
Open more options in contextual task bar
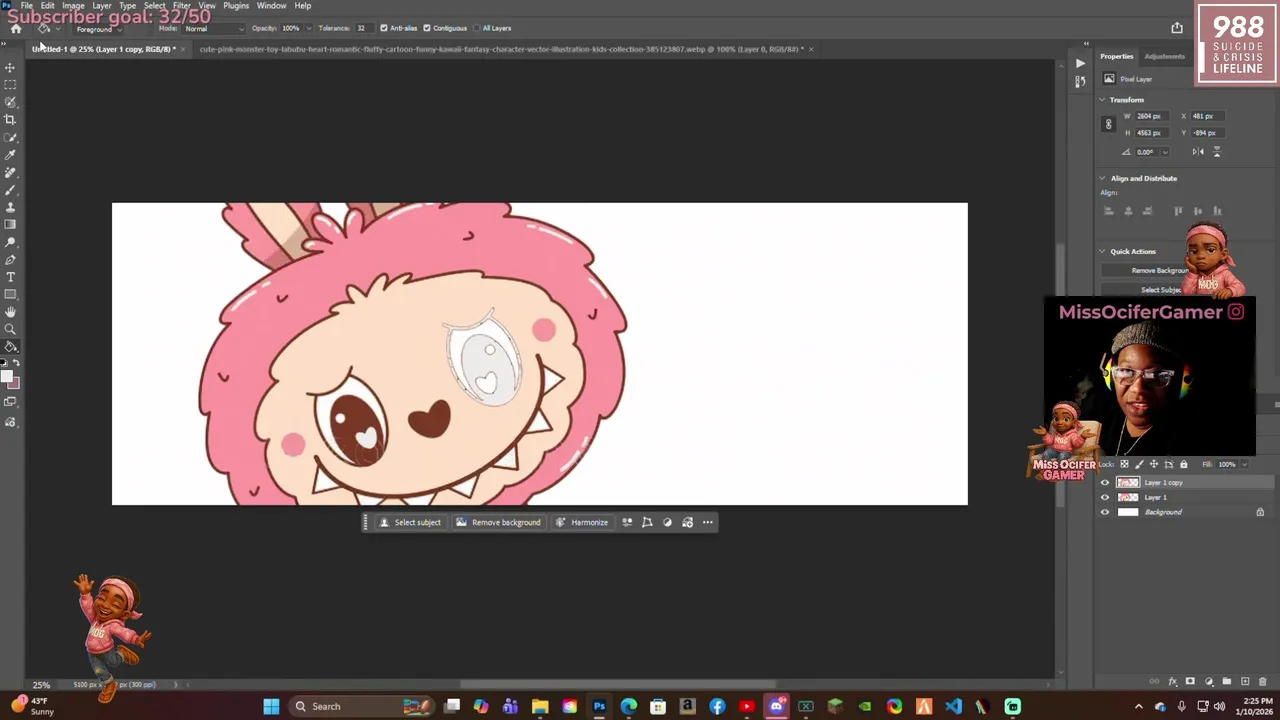708,522
